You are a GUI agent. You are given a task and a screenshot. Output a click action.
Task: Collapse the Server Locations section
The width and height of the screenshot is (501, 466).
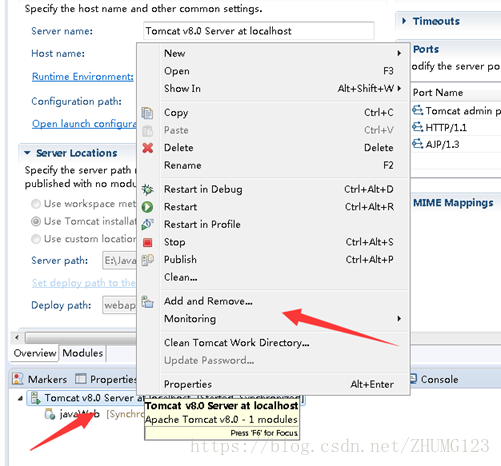pos(27,153)
